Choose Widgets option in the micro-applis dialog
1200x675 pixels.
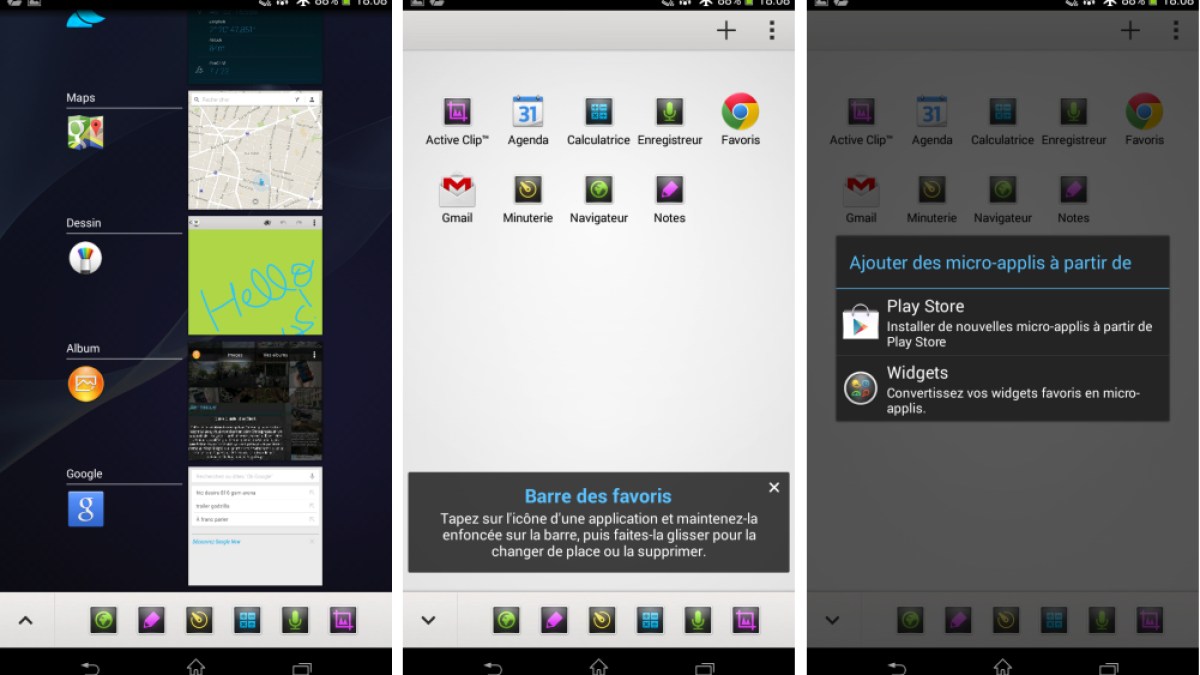coord(1002,389)
